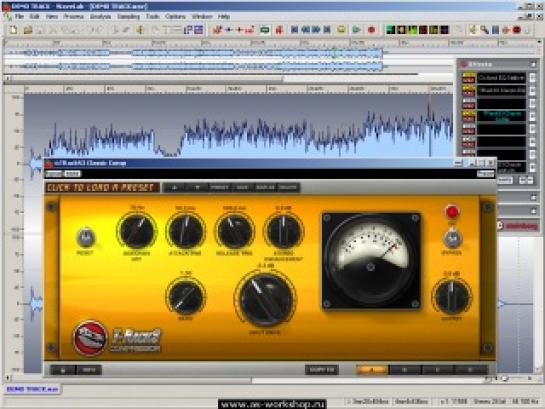Click the red circle icon at toolbar's right end
Viewport: 545px width, 409px height.
517,30
